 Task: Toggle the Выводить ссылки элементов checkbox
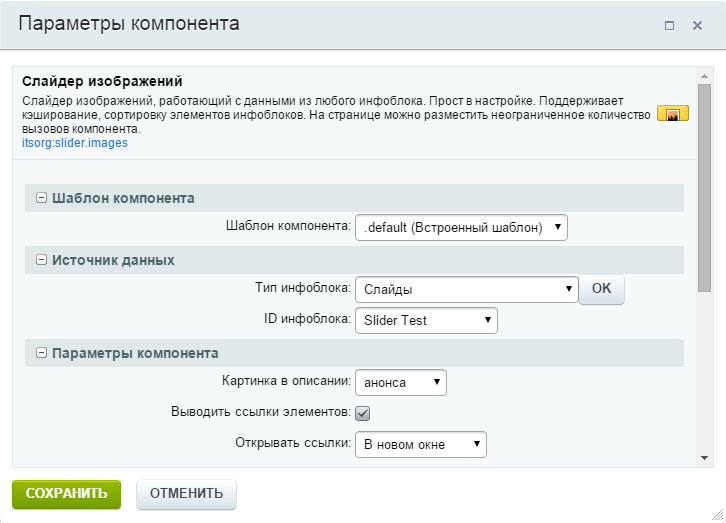363,413
